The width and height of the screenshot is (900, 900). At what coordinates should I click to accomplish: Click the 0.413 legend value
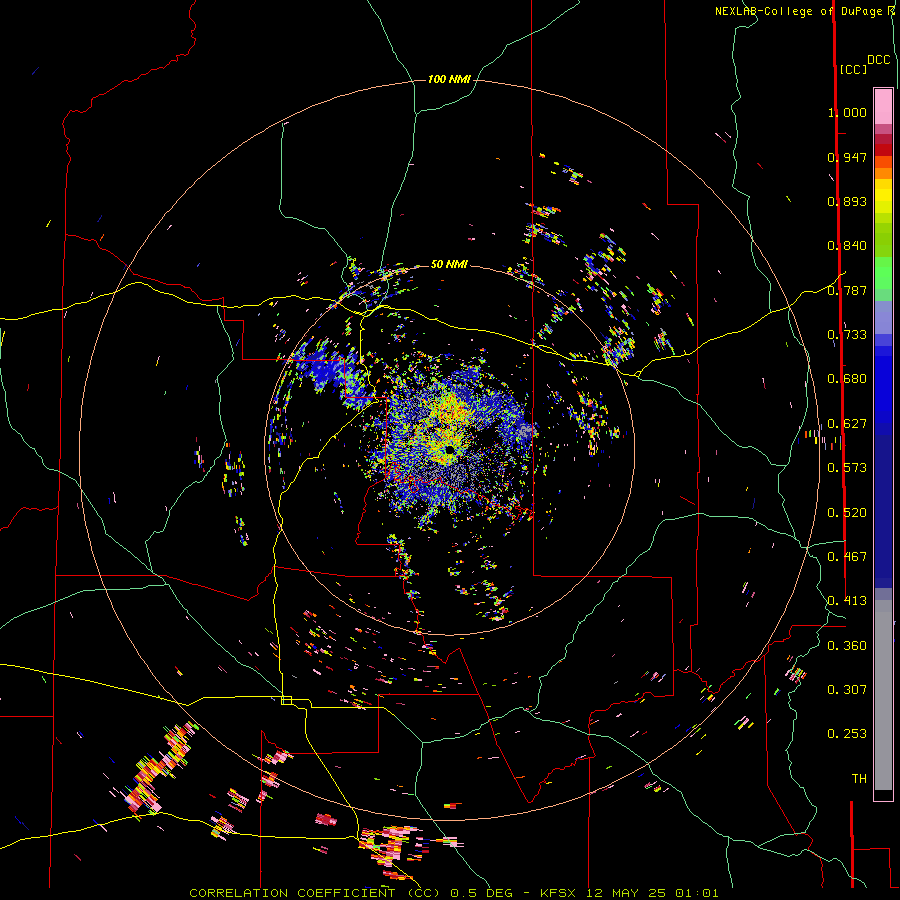click(x=847, y=601)
